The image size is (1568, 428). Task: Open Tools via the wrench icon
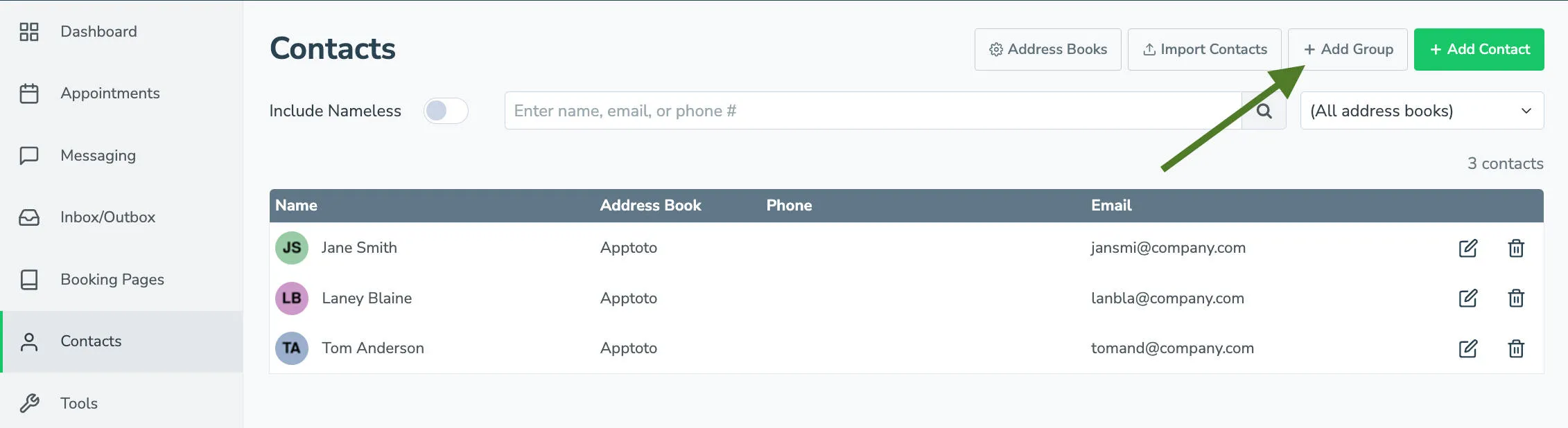(28, 402)
